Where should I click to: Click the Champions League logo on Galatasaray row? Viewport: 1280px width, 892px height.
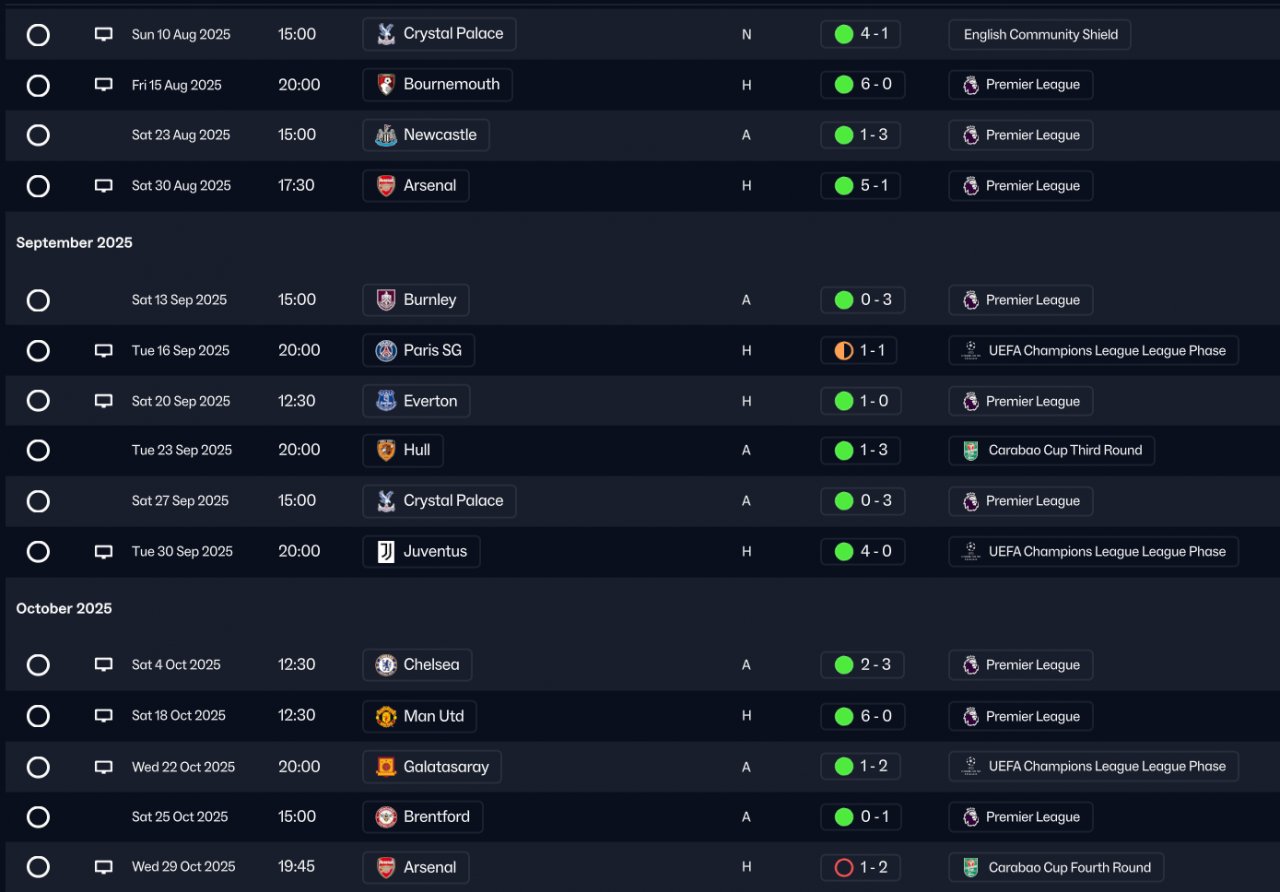pos(970,766)
